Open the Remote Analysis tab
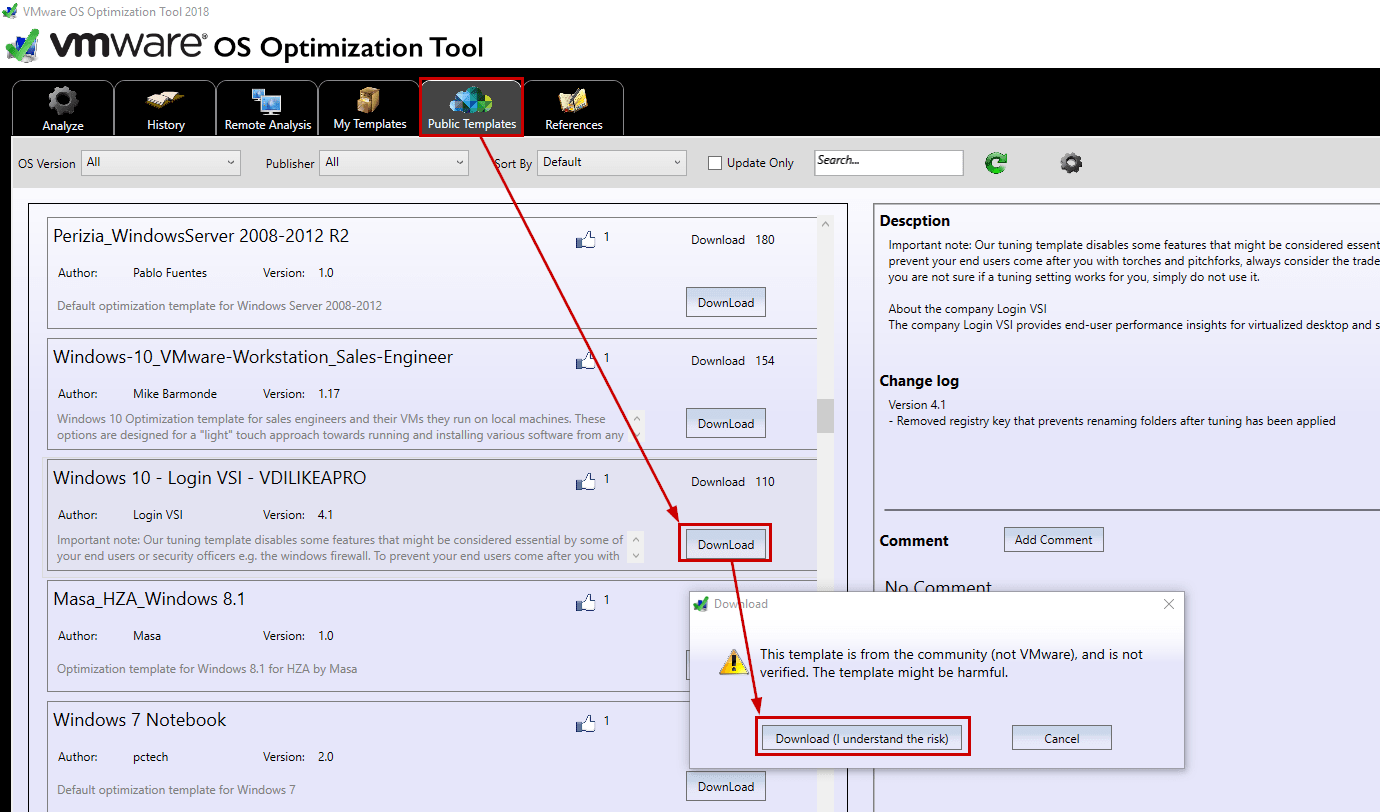 (x=267, y=108)
